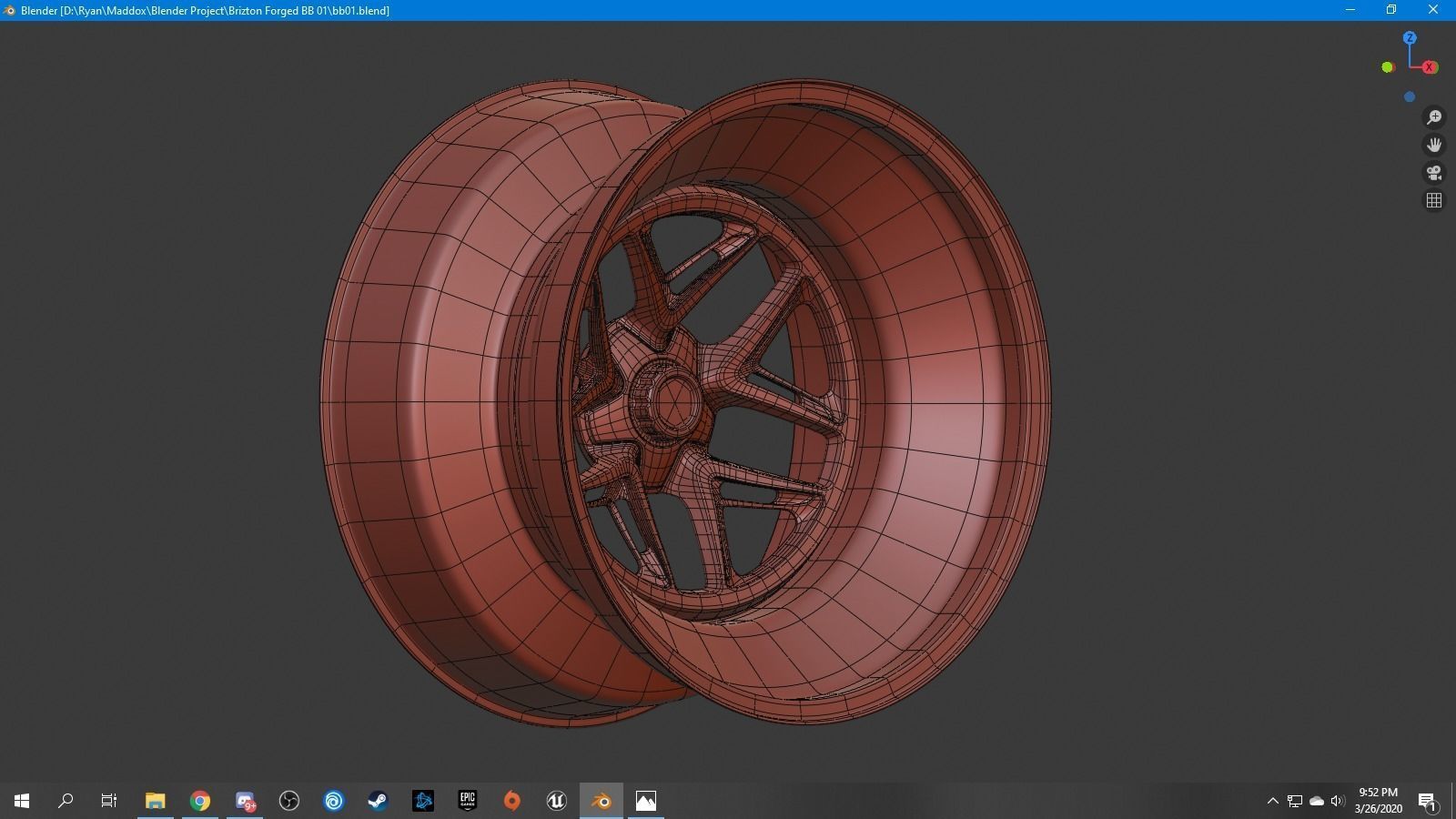This screenshot has height=819, width=1456.
Task: Open File Explorer from the taskbar
Action: [x=155, y=801]
